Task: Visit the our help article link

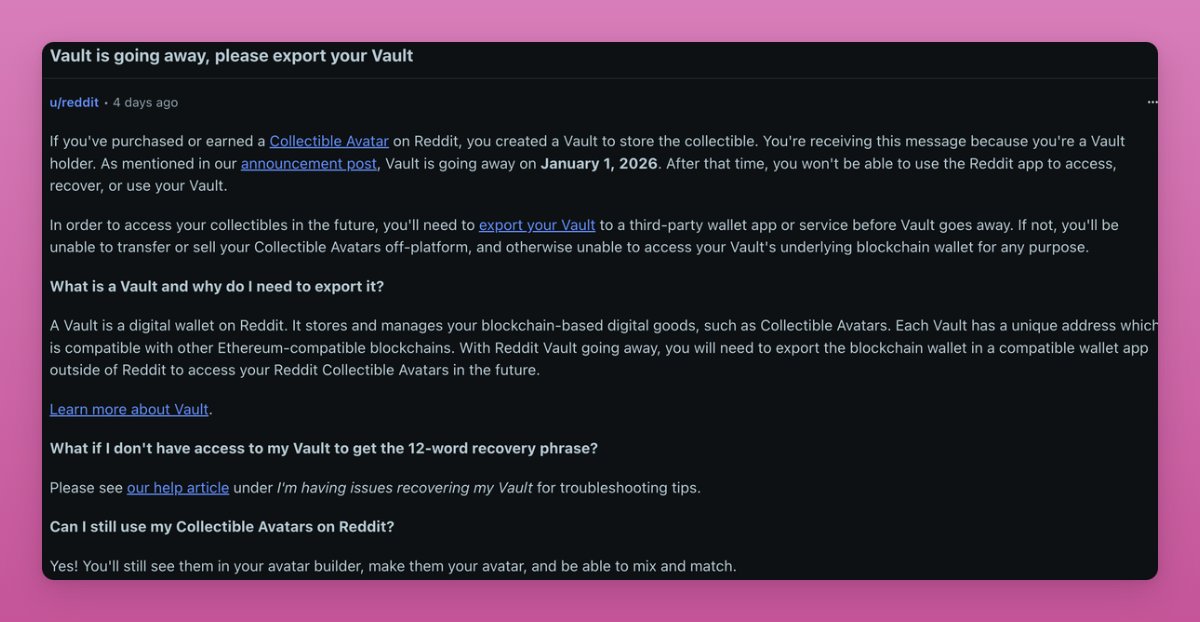Action: pyautogui.click(x=178, y=488)
